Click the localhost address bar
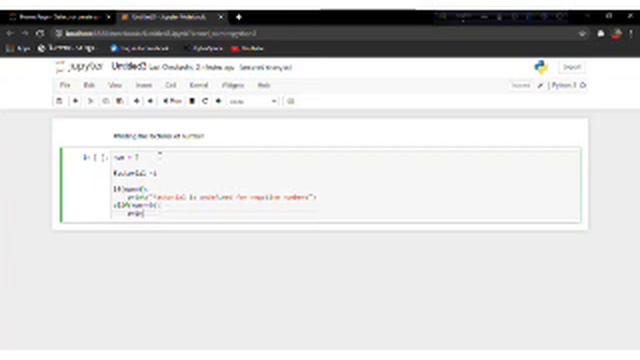This screenshot has width=640, height=360. 318,33
